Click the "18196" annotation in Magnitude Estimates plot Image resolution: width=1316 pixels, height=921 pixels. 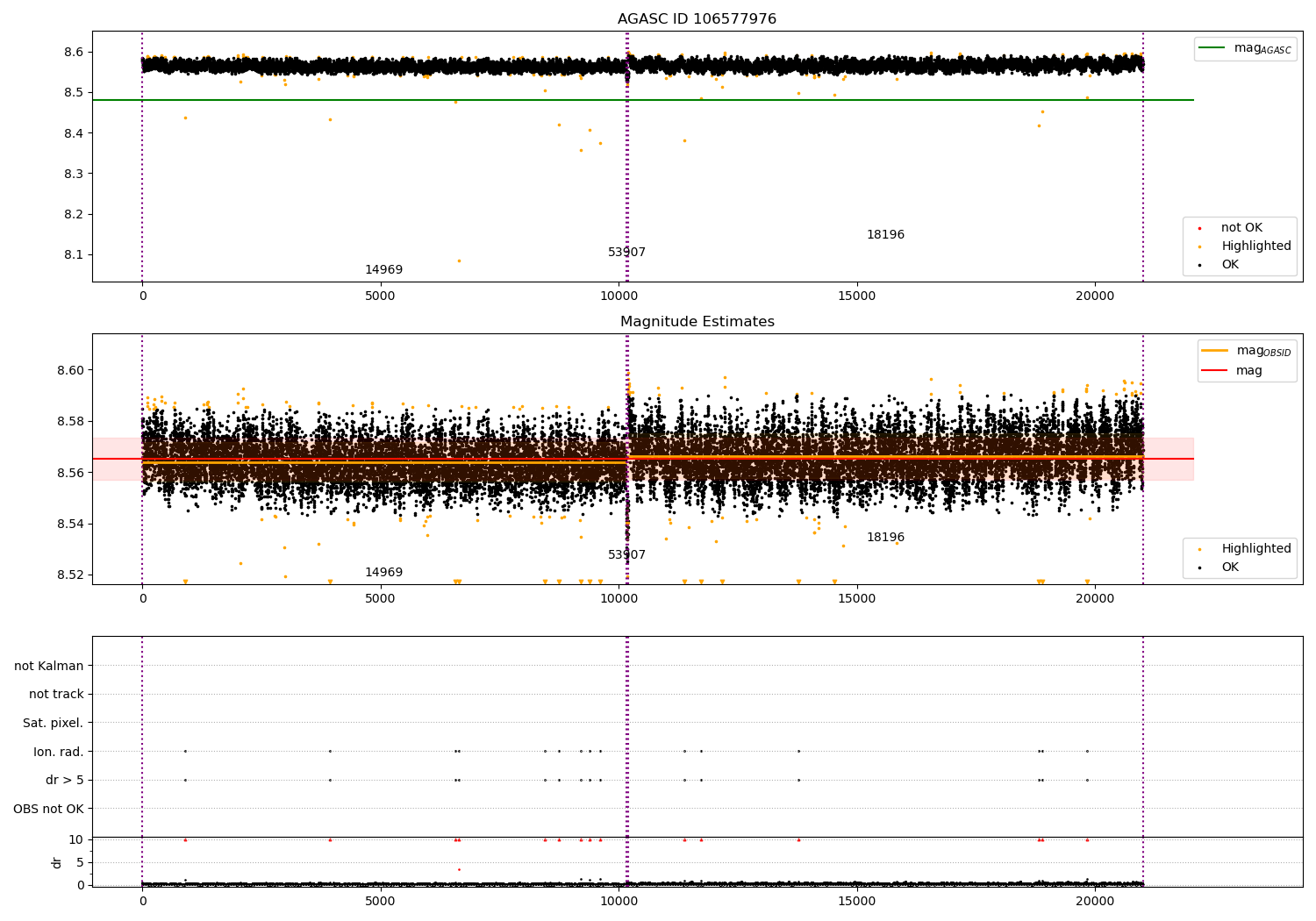tap(885, 538)
